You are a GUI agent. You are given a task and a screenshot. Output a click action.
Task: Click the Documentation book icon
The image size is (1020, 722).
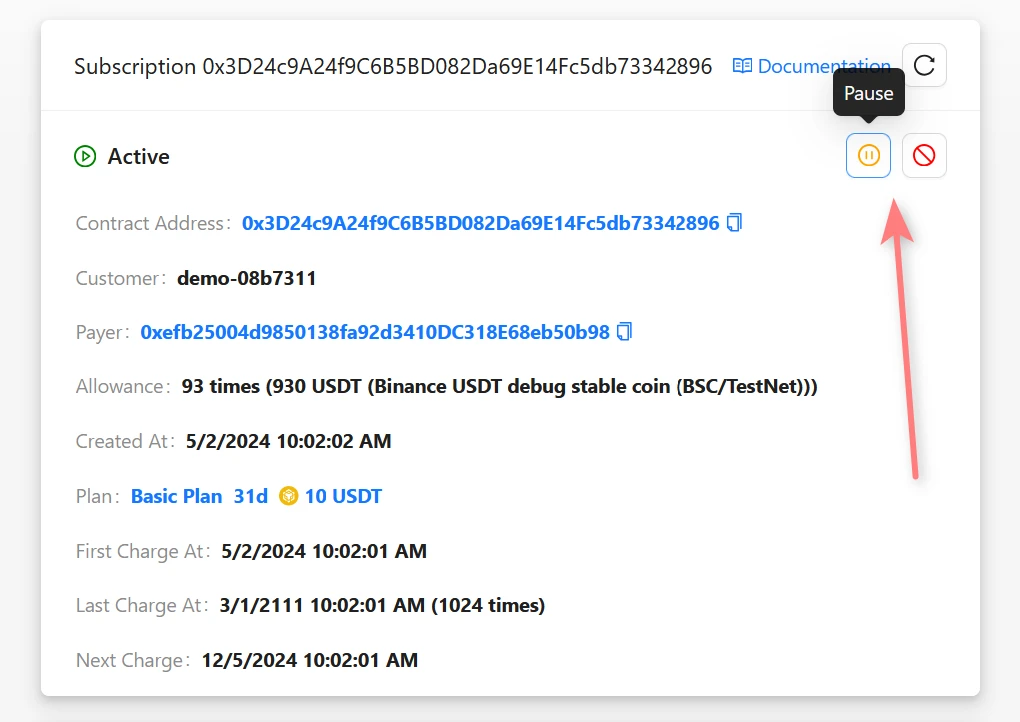(x=742, y=67)
